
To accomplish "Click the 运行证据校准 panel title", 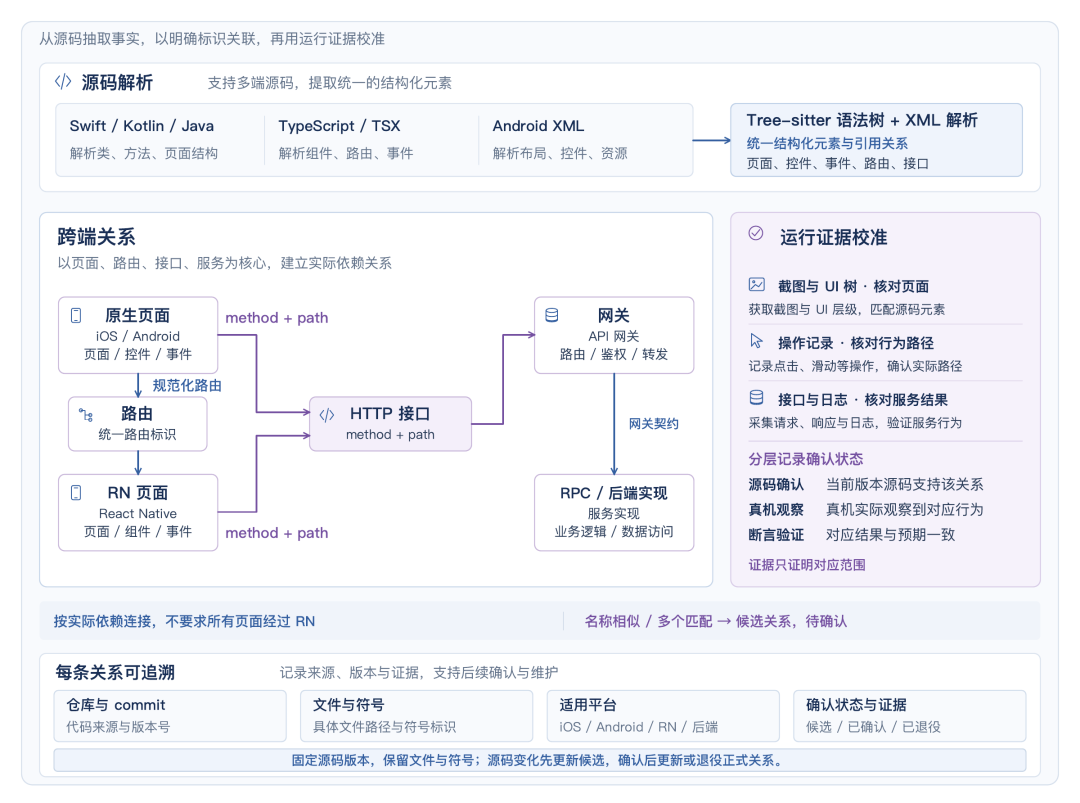I will (833, 238).
